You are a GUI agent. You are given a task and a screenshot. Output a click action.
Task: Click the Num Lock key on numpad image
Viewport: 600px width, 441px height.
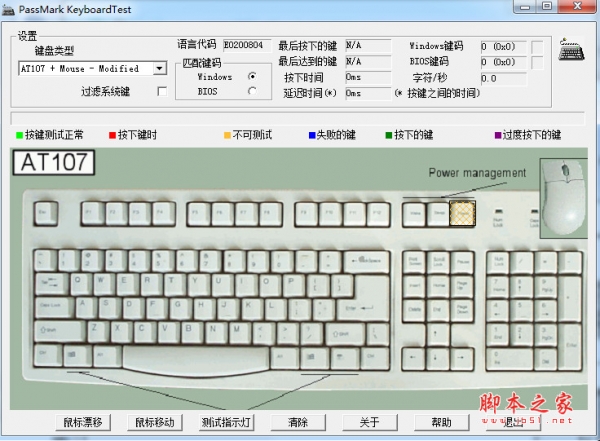point(498,261)
